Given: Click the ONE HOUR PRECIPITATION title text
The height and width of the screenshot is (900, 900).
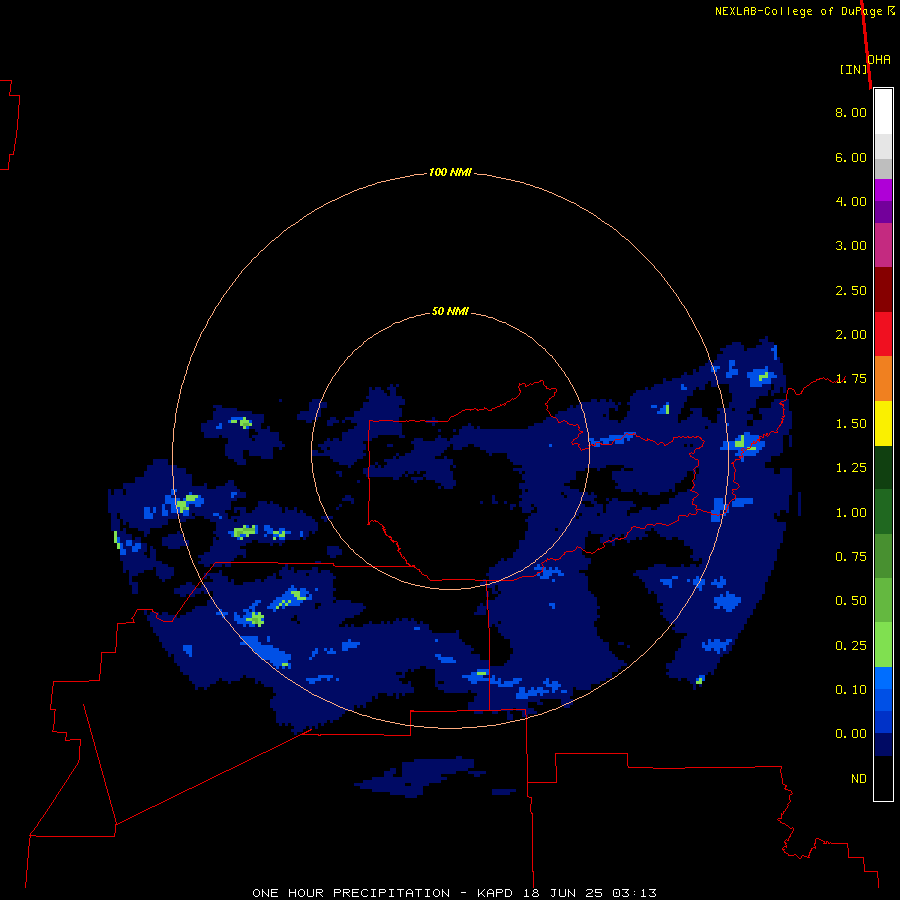Looking at the screenshot, I should tap(351, 893).
